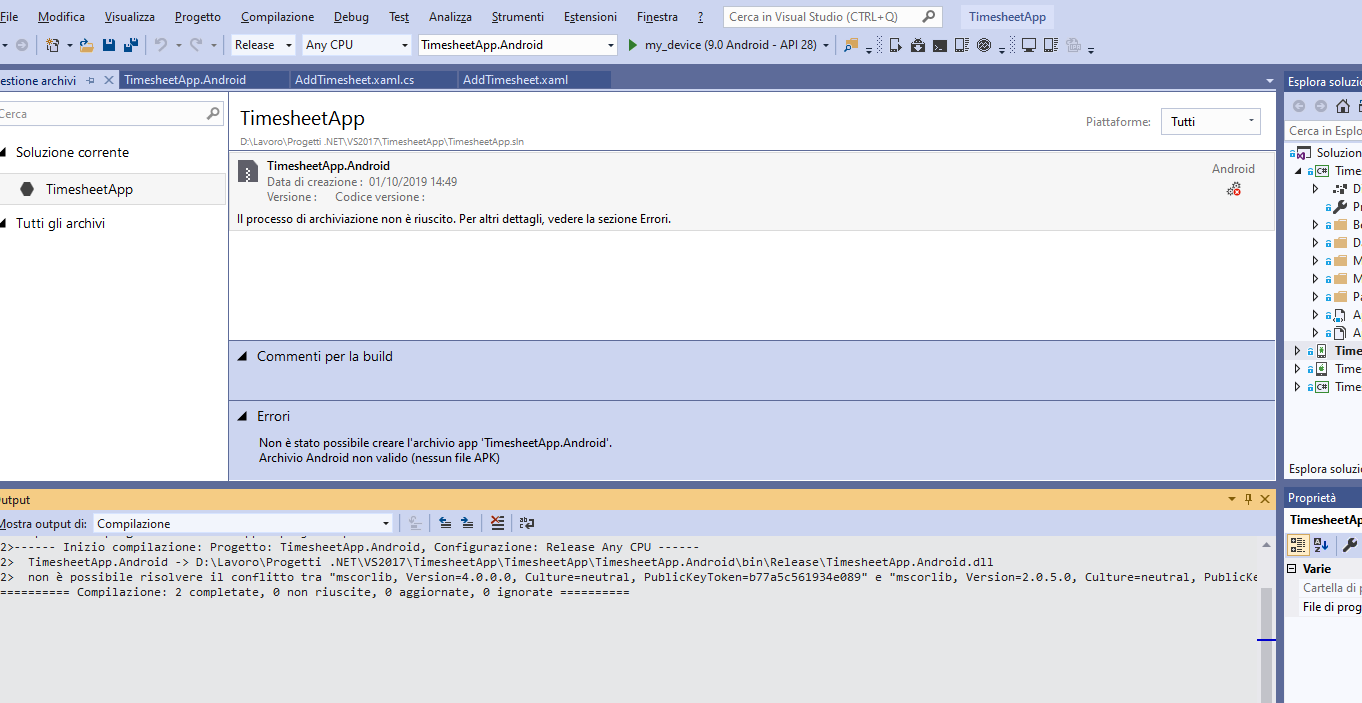
Task: Open the Android SDK Manager icon
Action: 917,45
